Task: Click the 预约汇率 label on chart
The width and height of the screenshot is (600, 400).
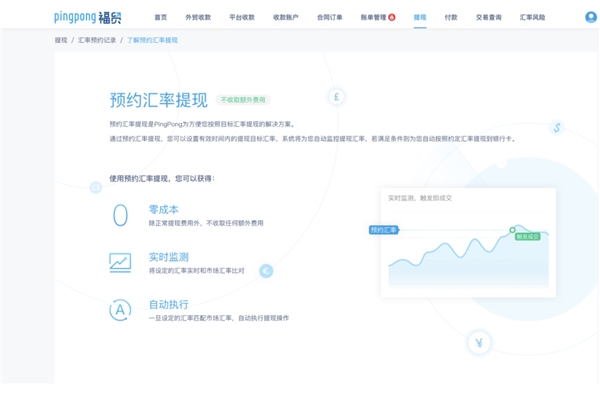Action: click(383, 230)
